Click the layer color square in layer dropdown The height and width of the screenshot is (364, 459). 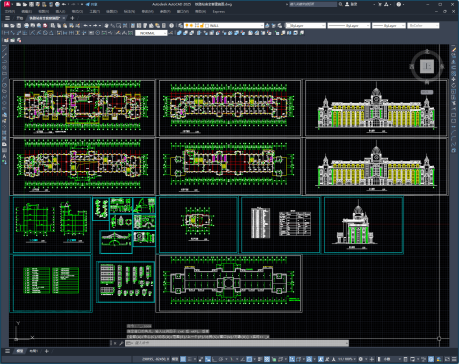[207, 25]
